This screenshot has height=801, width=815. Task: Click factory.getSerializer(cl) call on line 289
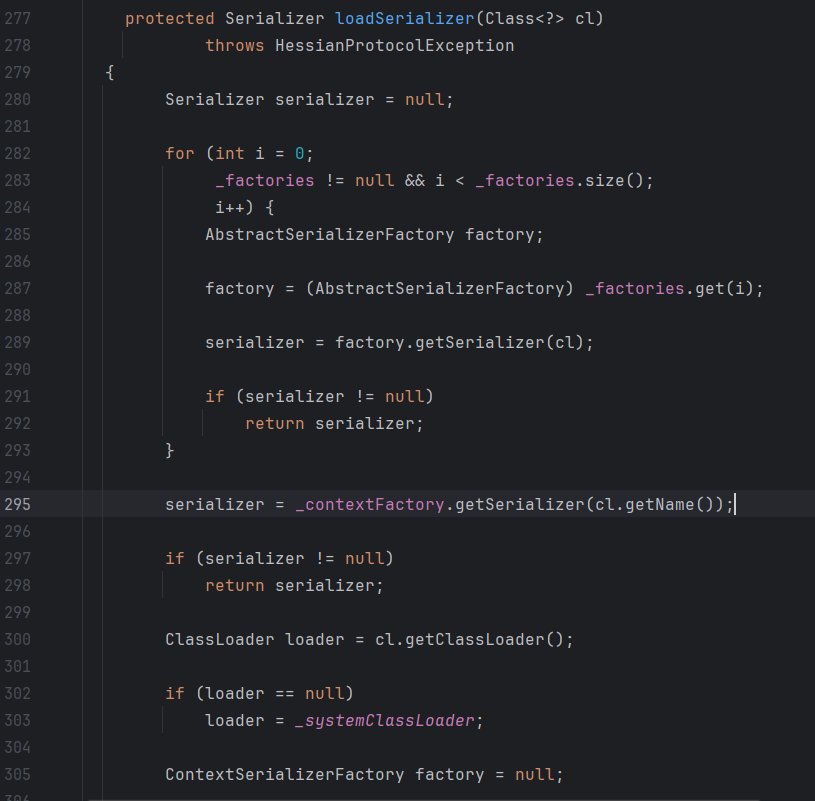464,342
